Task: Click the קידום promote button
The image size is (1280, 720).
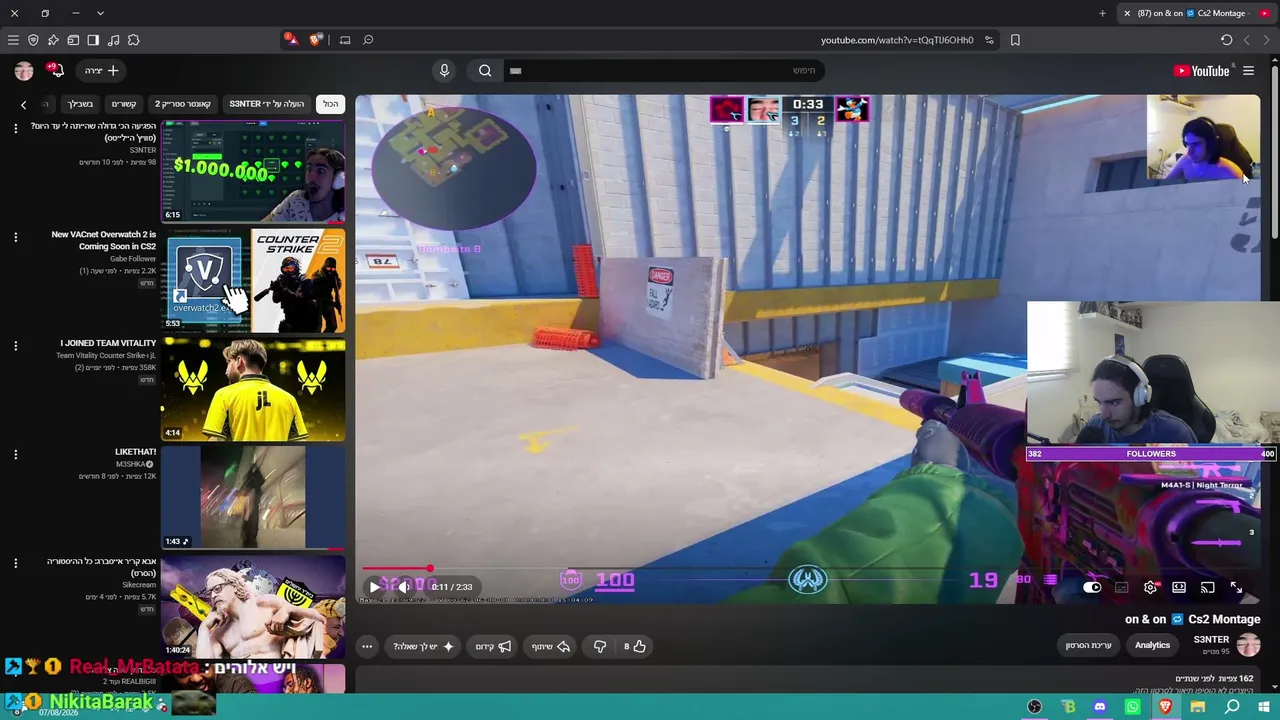Action: 493,646
